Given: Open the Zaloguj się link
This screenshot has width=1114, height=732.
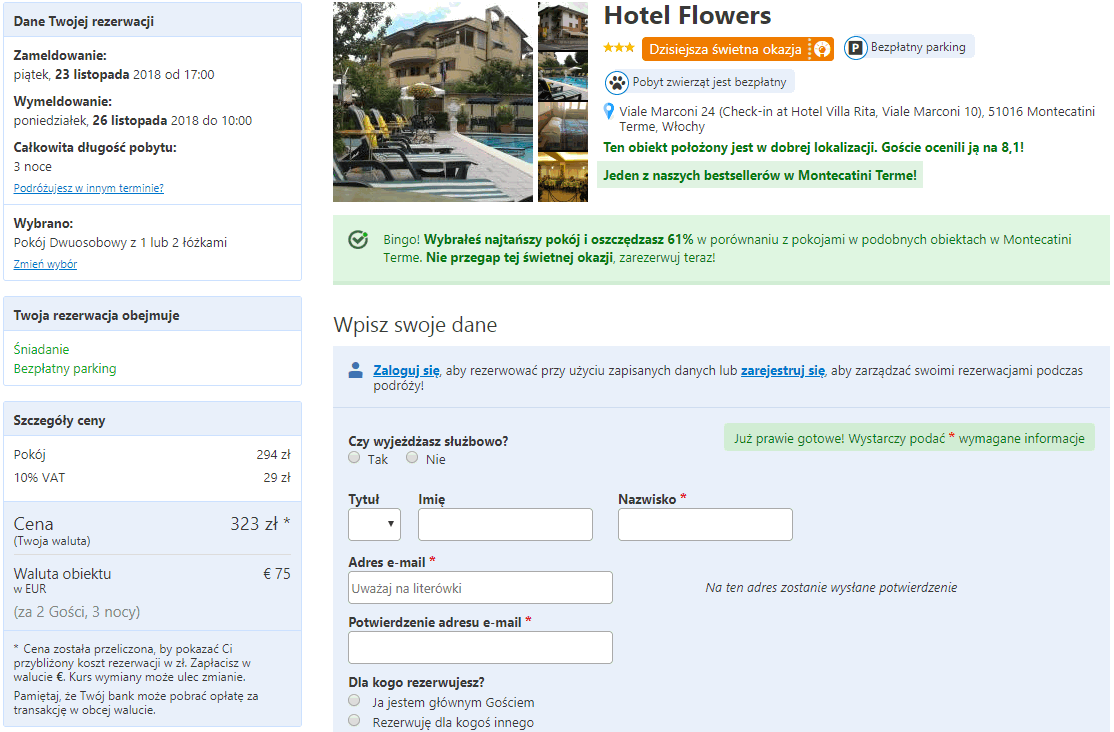Looking at the screenshot, I should click(x=406, y=369).
